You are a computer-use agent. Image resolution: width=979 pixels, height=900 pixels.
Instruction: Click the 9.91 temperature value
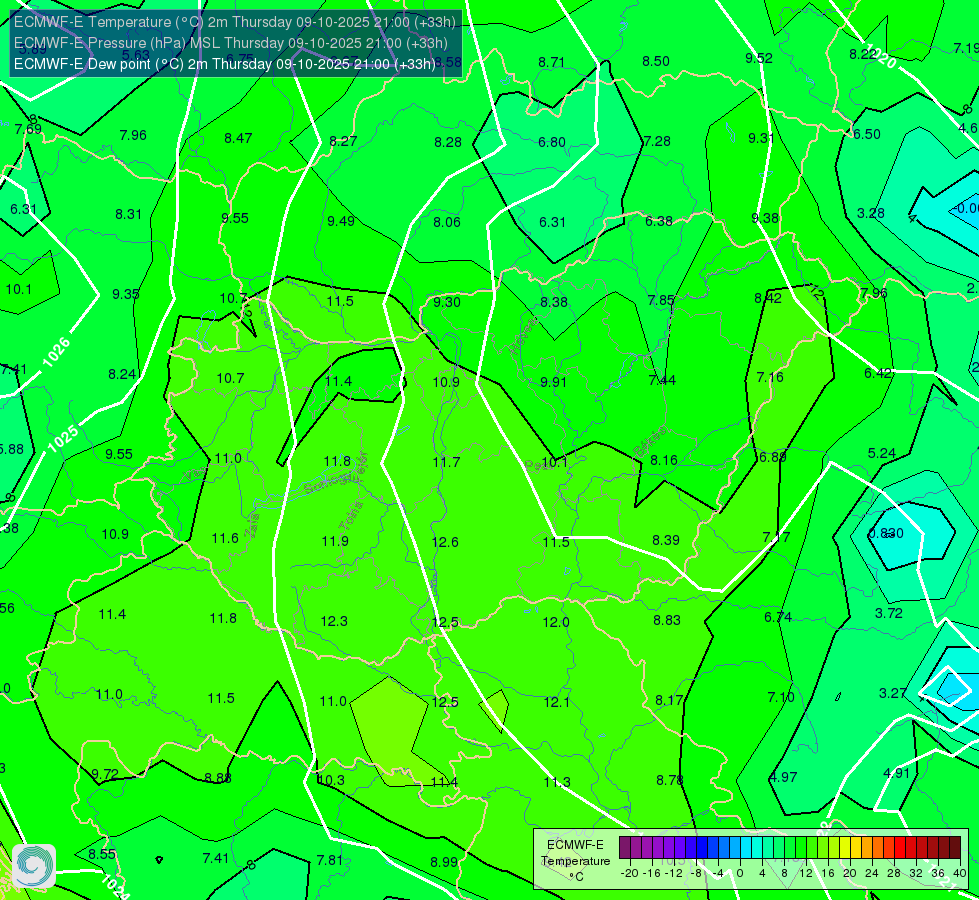pos(553,382)
